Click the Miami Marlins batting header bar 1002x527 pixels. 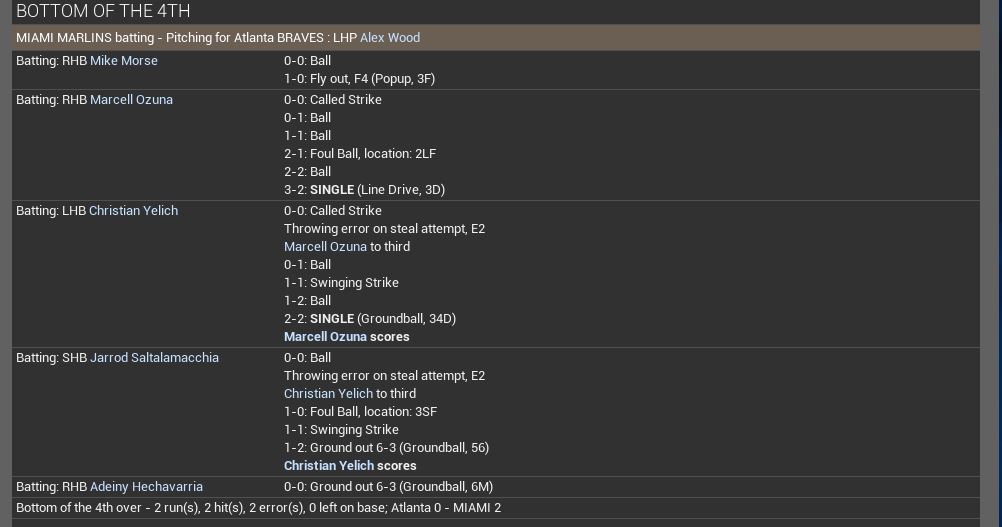[x=496, y=38]
